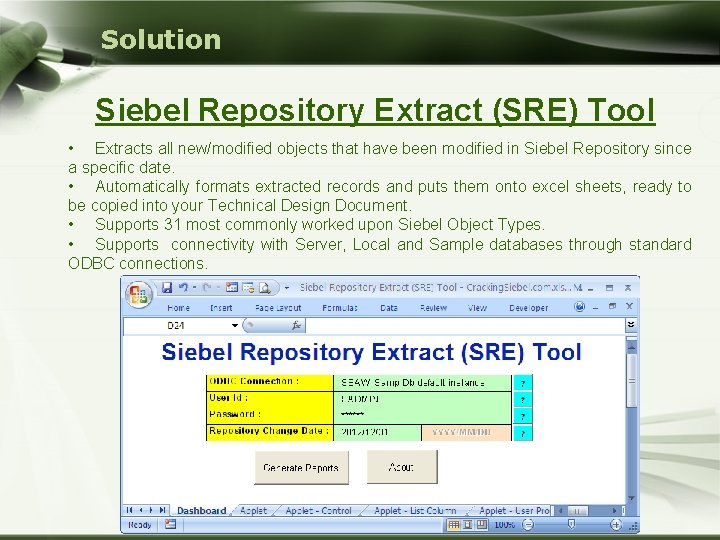Click the blue worksheet title Siebel Repository Extract

pyautogui.click(x=371, y=352)
